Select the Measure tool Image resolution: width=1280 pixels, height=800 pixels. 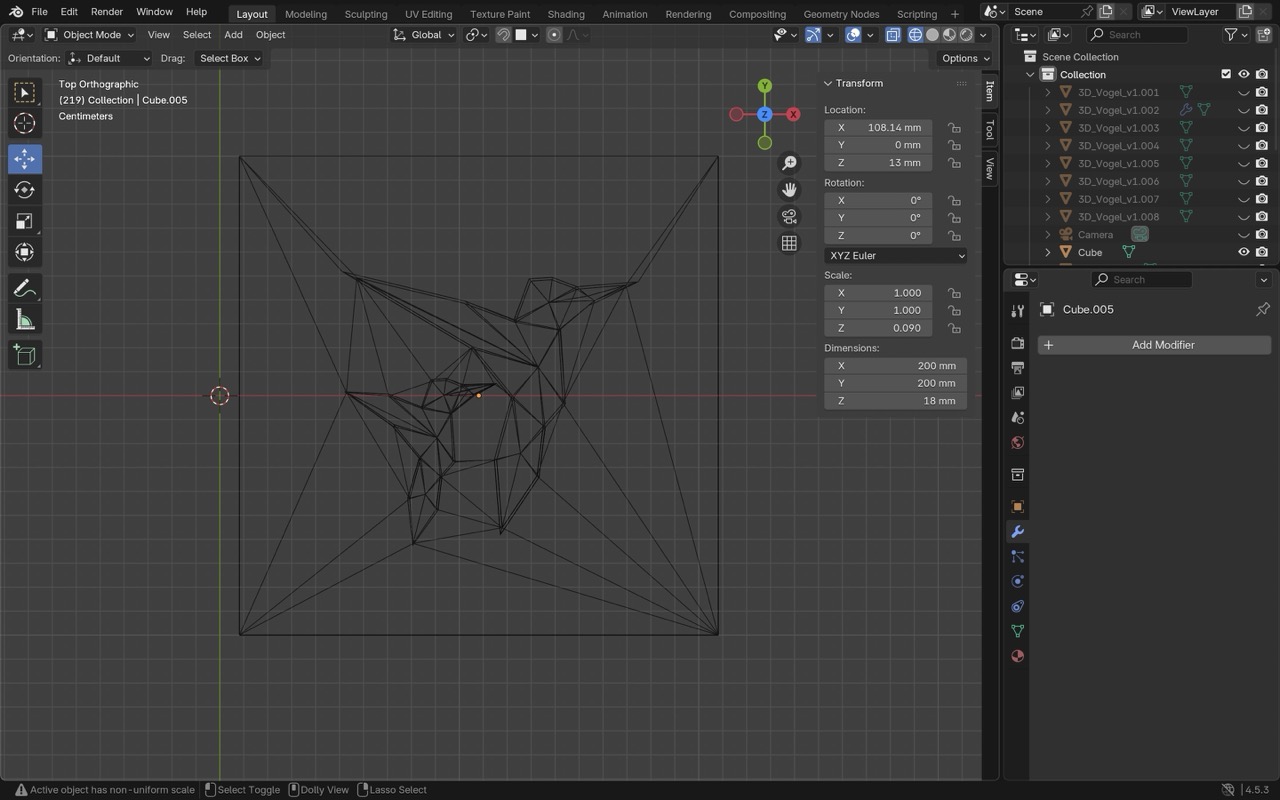pos(24,320)
